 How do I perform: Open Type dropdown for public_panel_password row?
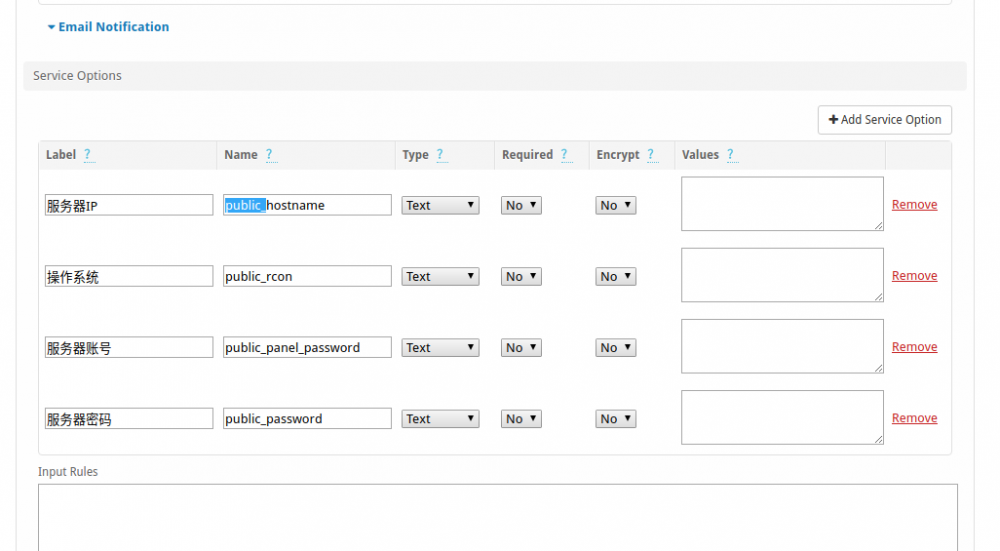point(440,348)
